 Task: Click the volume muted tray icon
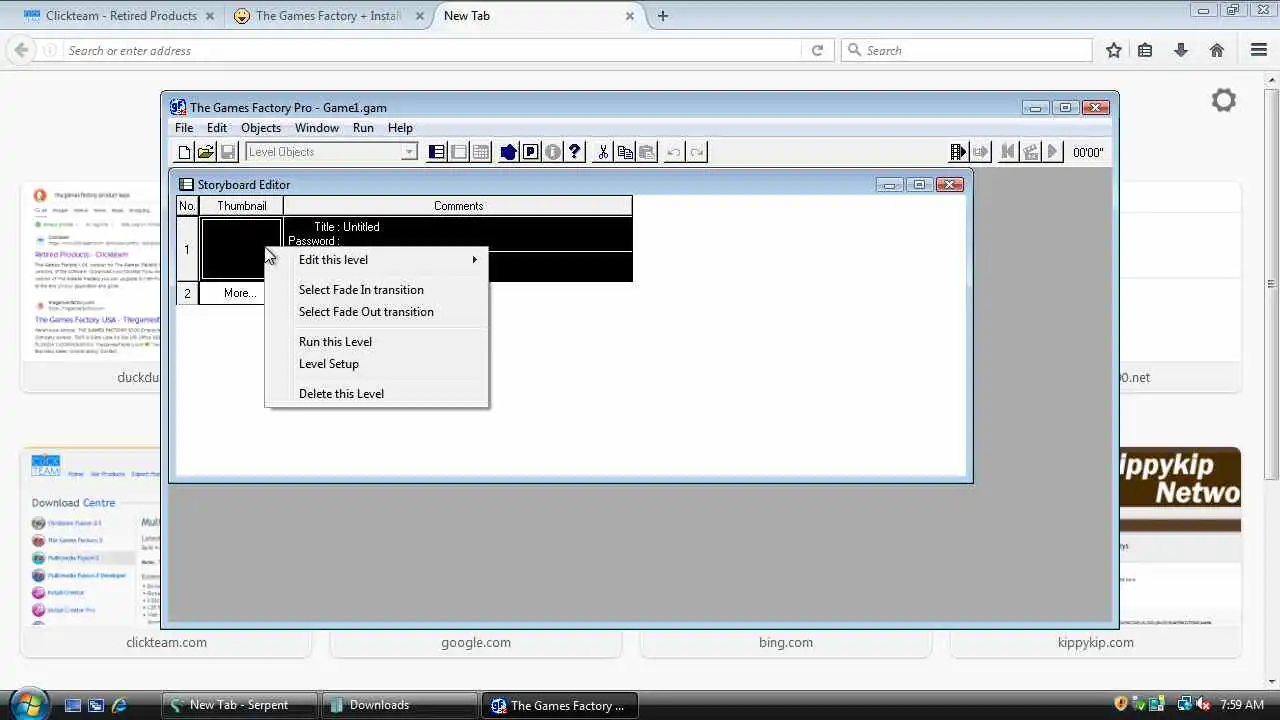click(1203, 705)
